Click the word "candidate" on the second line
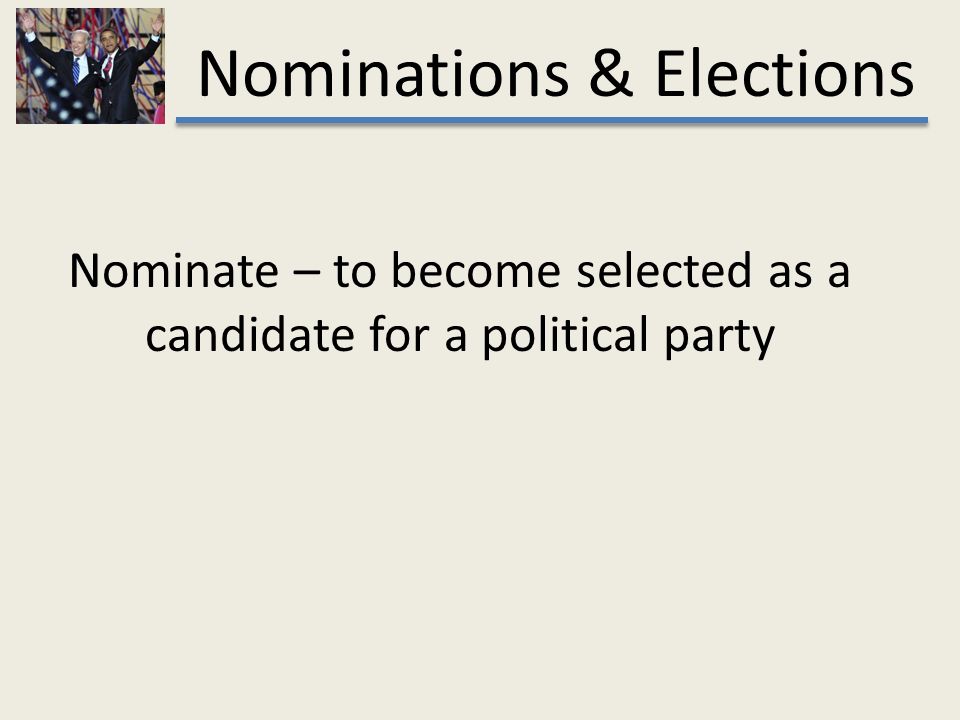Image resolution: width=960 pixels, height=720 pixels. pos(250,334)
